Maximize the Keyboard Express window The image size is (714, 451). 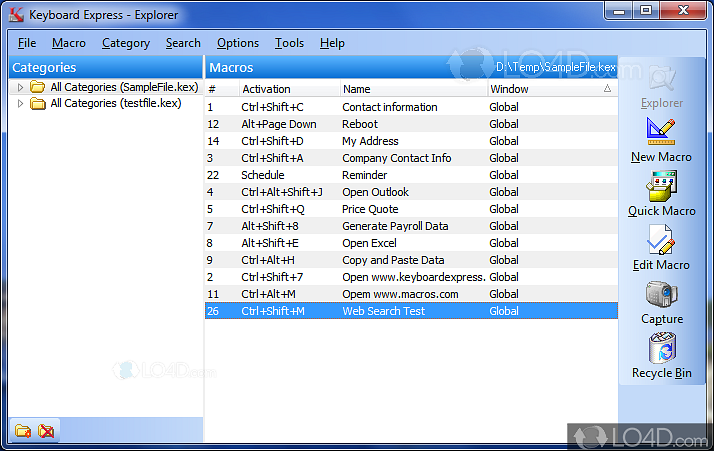click(x=646, y=11)
